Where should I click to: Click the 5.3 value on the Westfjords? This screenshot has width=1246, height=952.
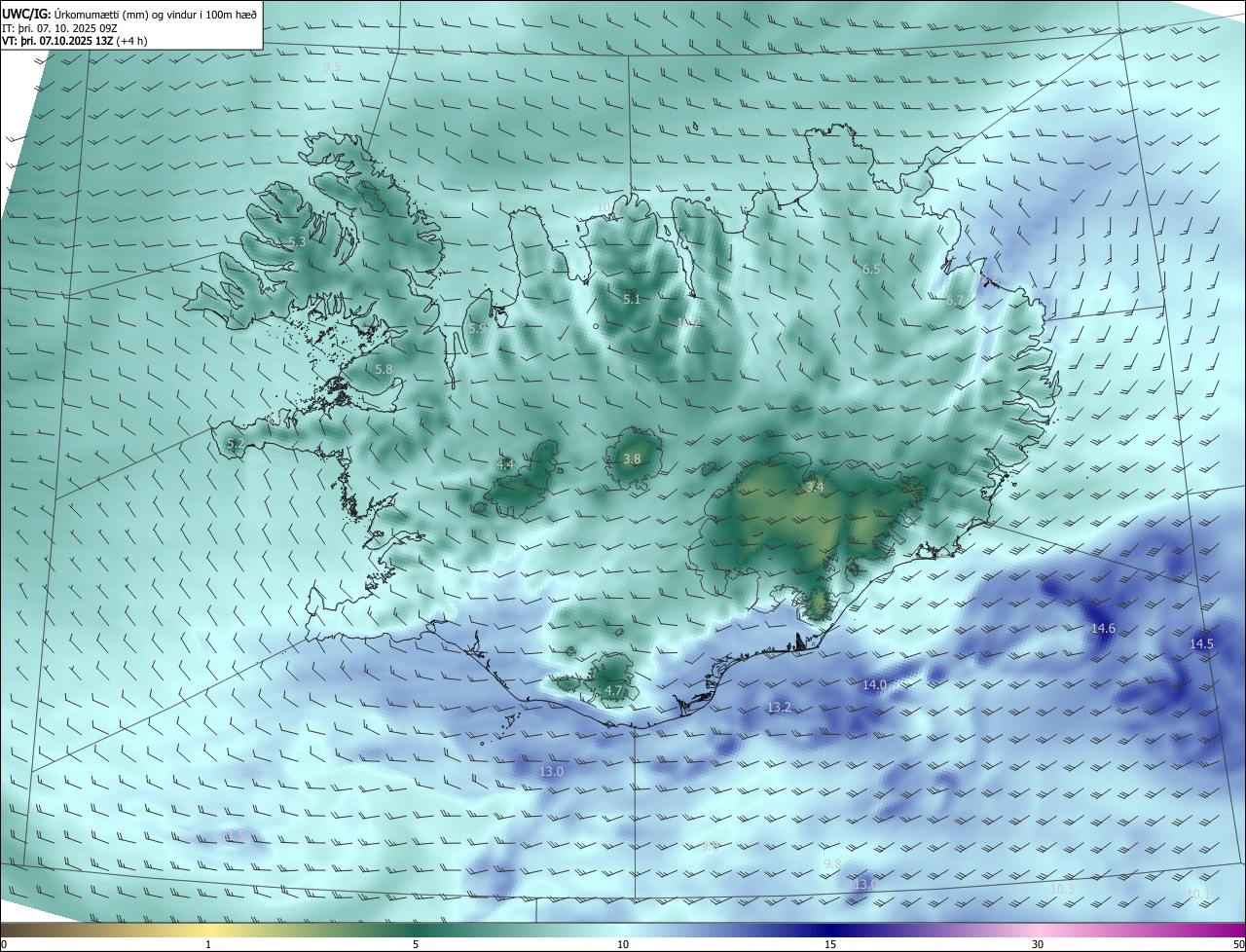[297, 241]
